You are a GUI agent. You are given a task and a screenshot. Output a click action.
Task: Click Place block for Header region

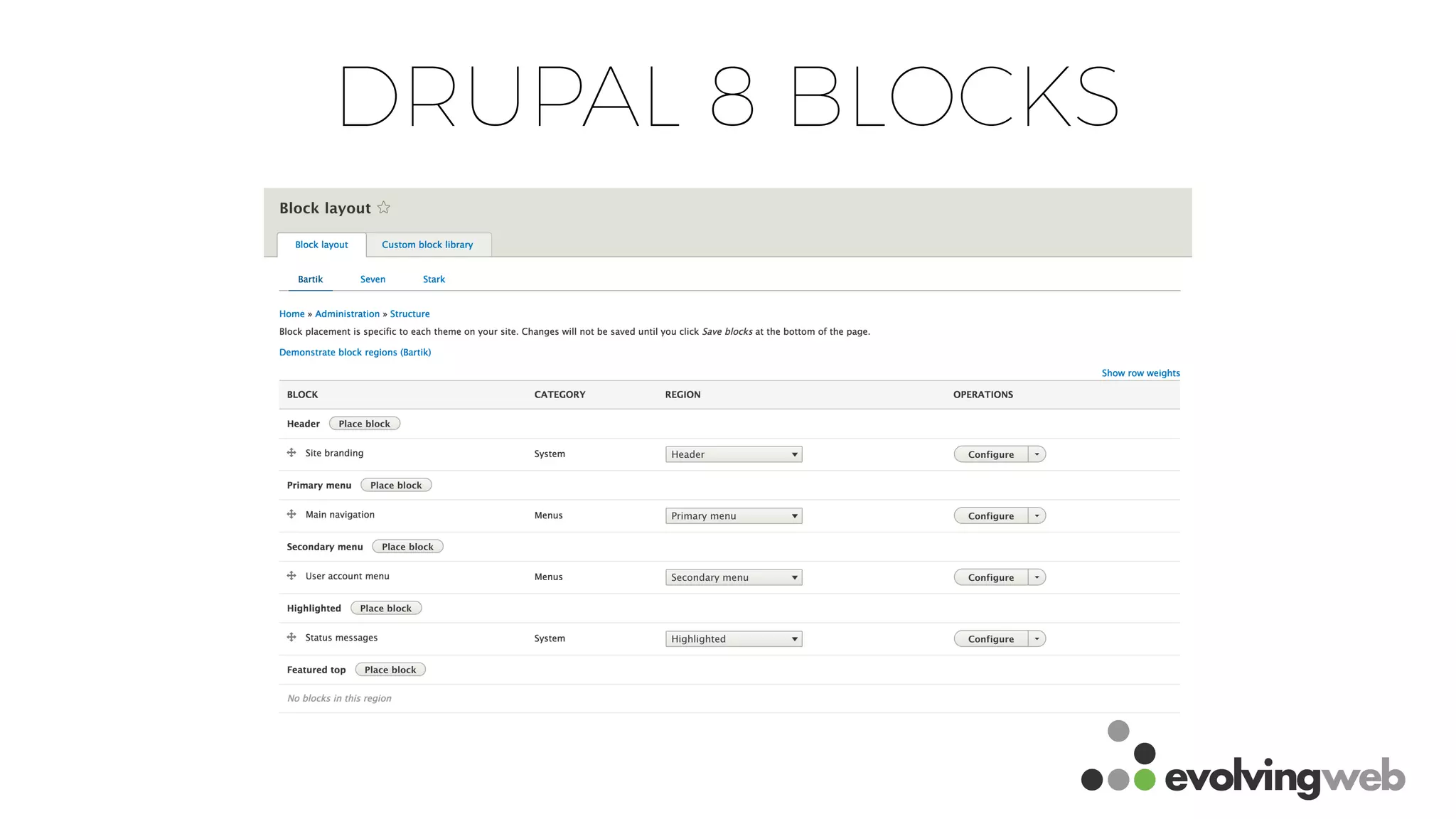(365, 424)
